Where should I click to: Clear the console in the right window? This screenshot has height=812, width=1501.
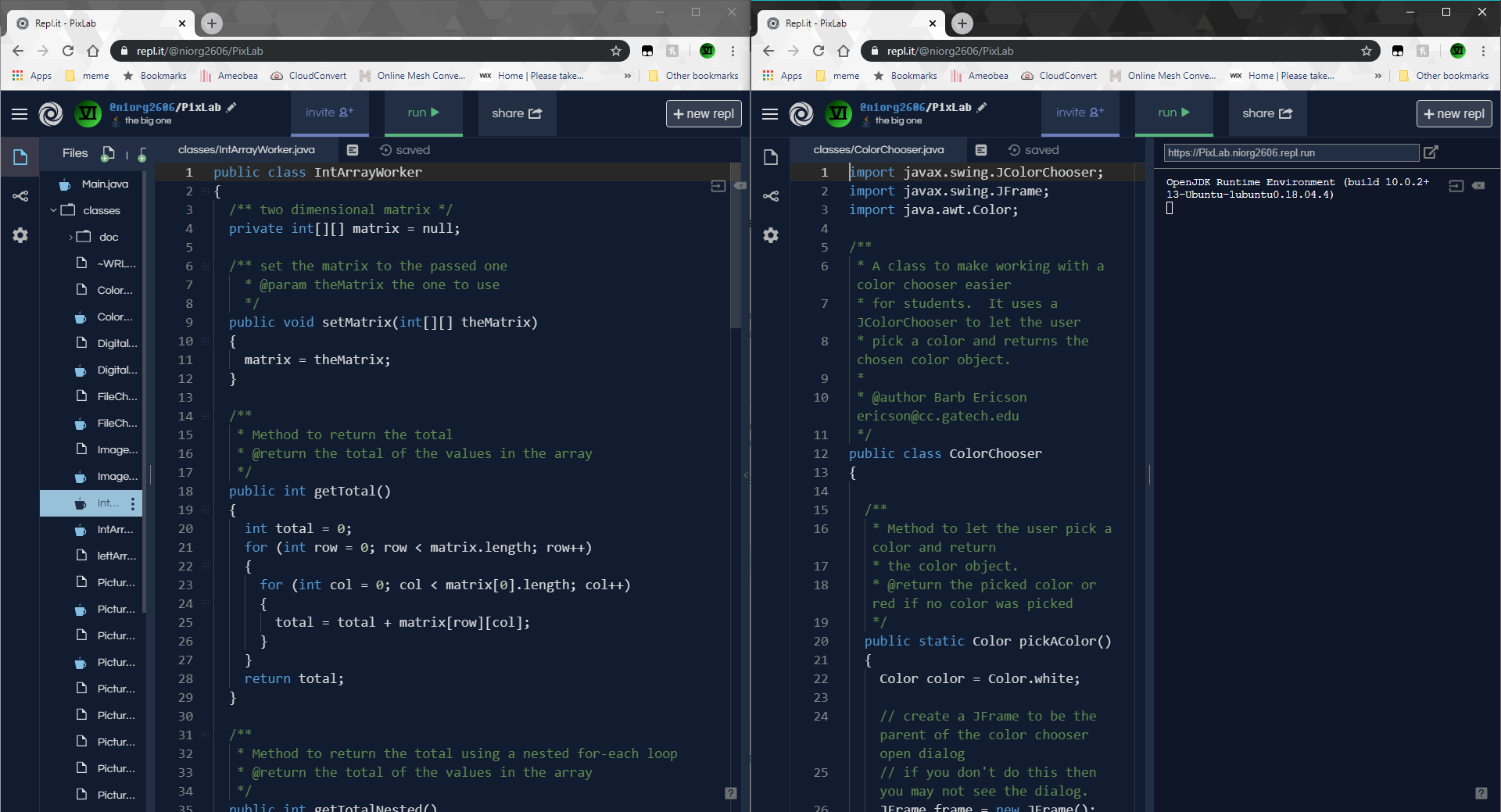coord(1478,186)
